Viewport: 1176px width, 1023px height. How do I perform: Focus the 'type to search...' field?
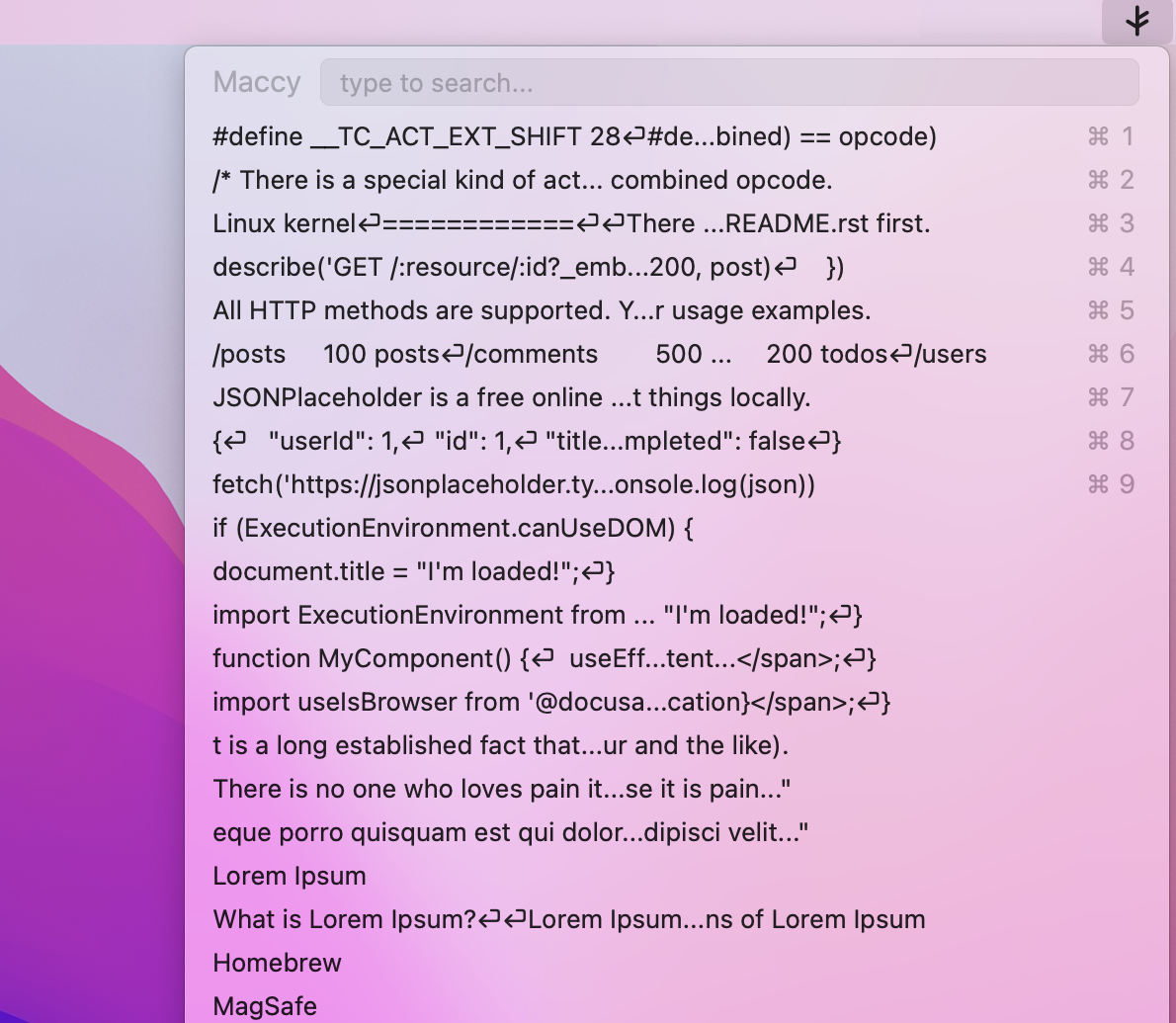(x=729, y=82)
